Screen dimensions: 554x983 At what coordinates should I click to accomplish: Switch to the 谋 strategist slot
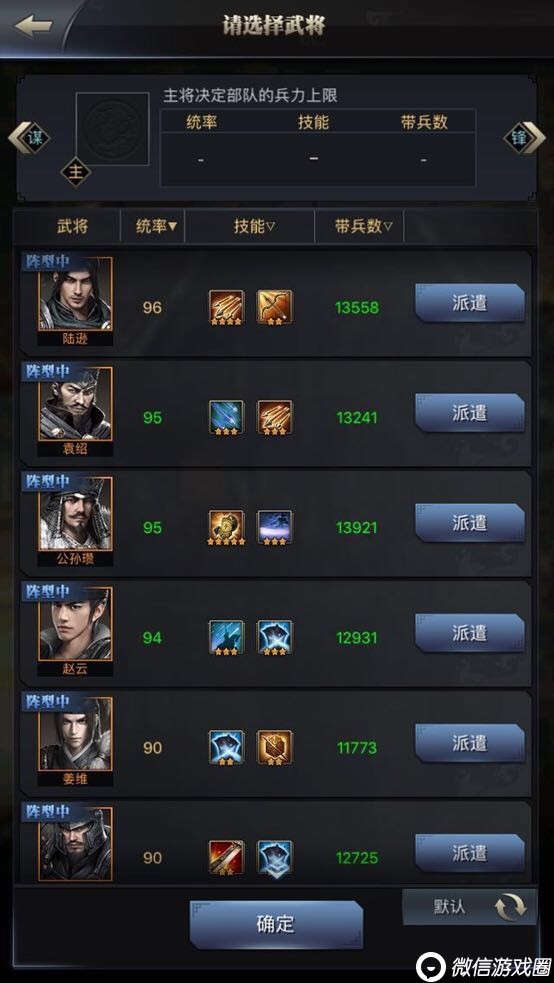(x=29, y=139)
